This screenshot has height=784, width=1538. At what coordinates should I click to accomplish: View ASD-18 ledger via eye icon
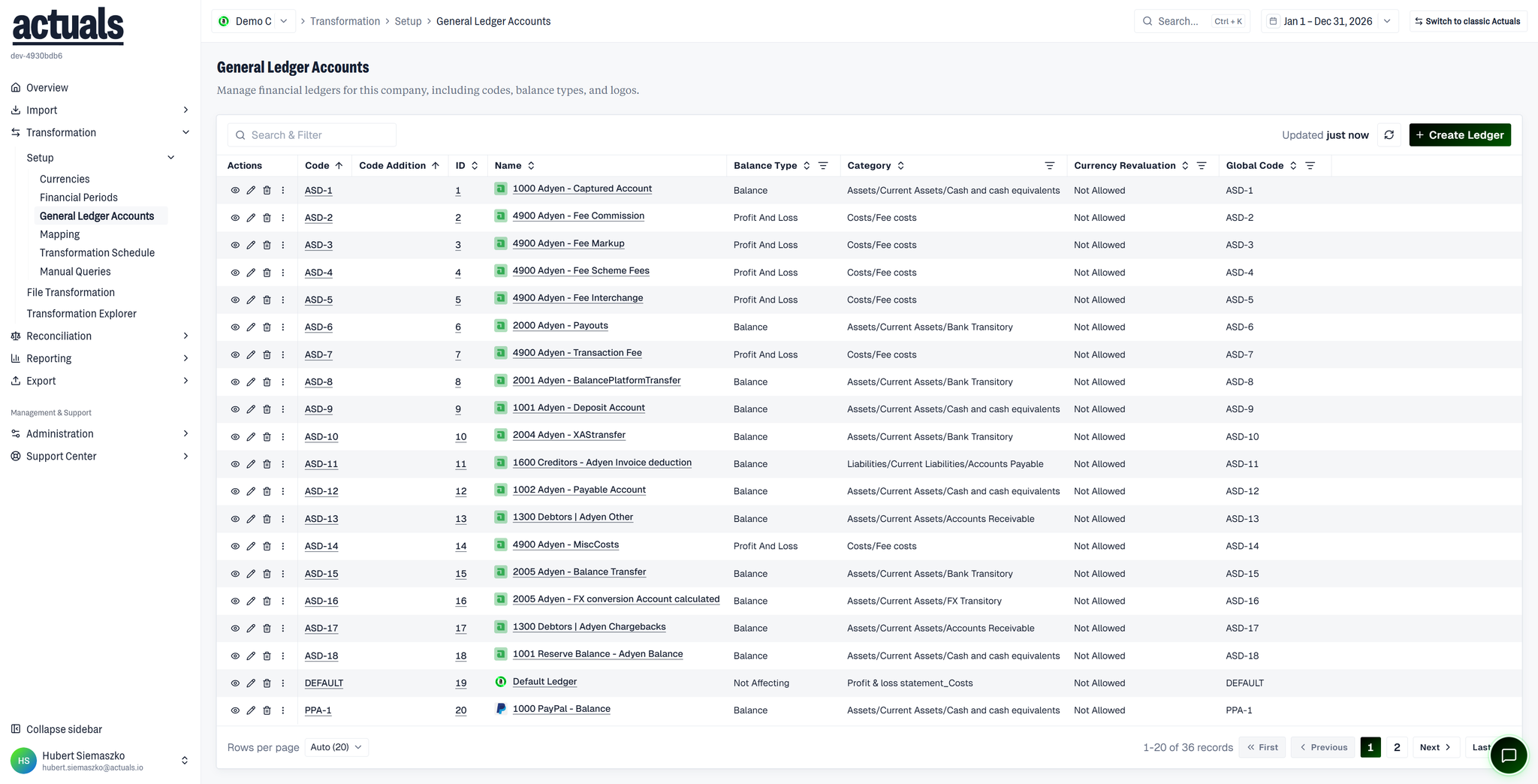(235, 656)
